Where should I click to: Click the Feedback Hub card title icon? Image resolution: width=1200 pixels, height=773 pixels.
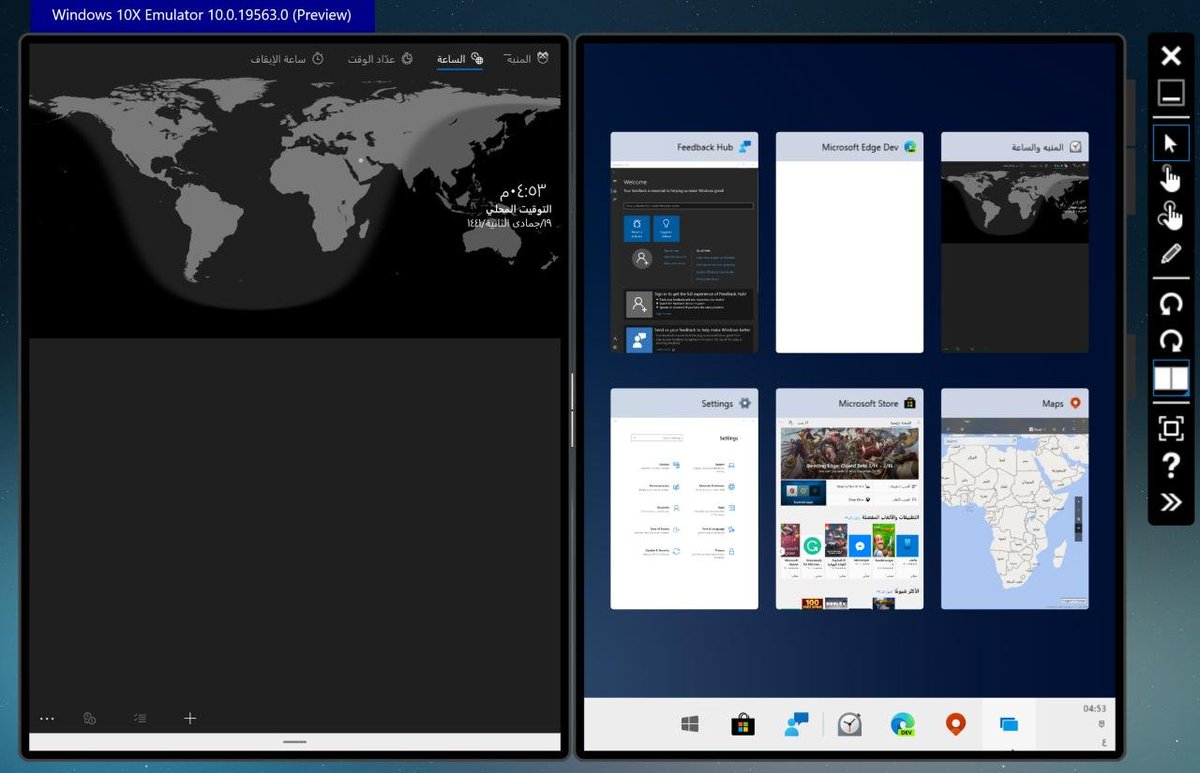pos(745,147)
